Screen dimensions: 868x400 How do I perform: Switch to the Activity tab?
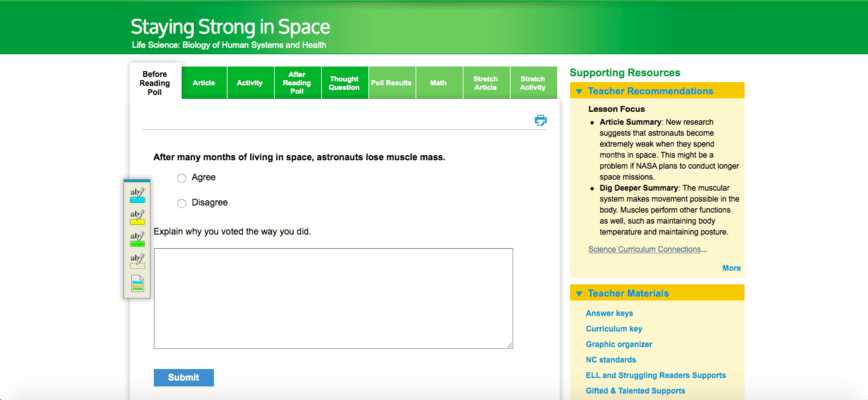250,83
